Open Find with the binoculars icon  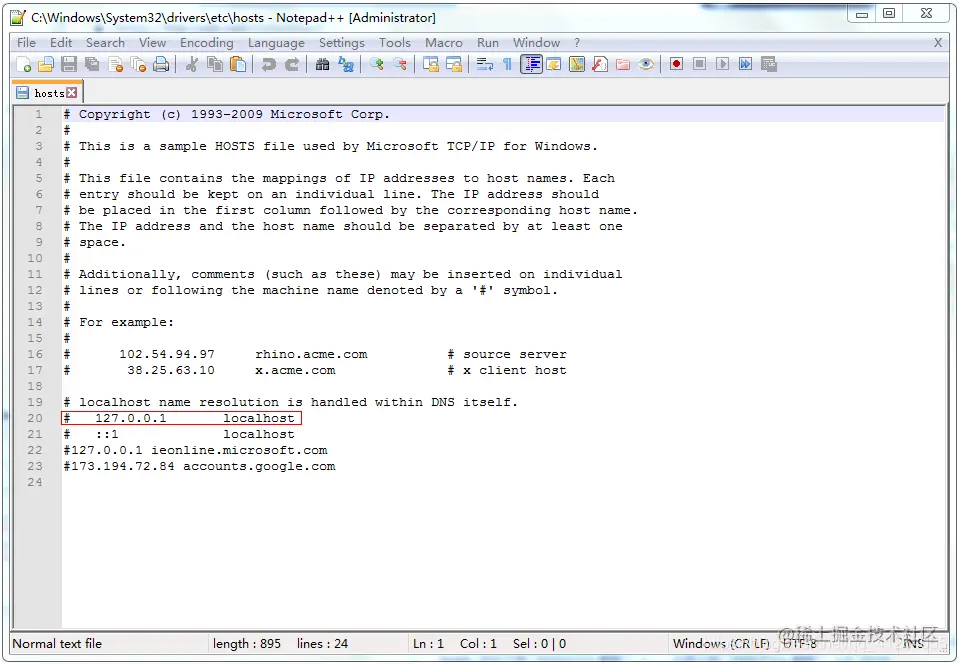click(x=323, y=64)
